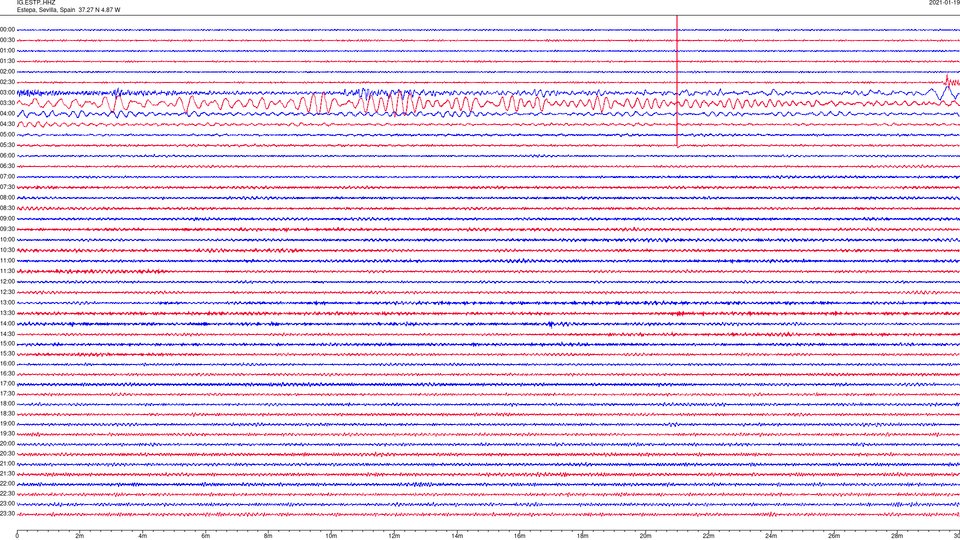Select the 09:00 trace time label
The image size is (960, 540).
point(7,219)
